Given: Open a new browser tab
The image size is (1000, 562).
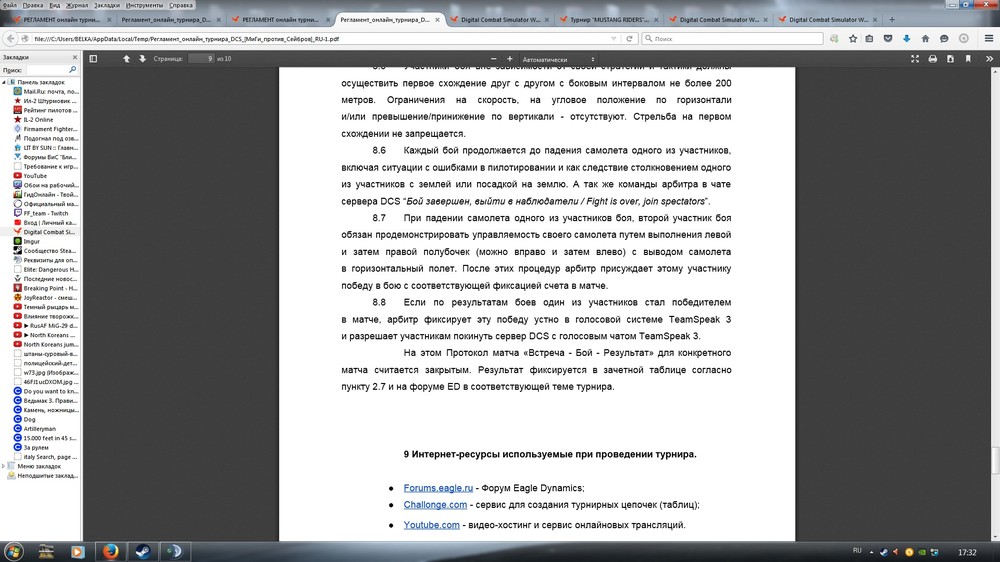Looking at the screenshot, I should click(892, 20).
